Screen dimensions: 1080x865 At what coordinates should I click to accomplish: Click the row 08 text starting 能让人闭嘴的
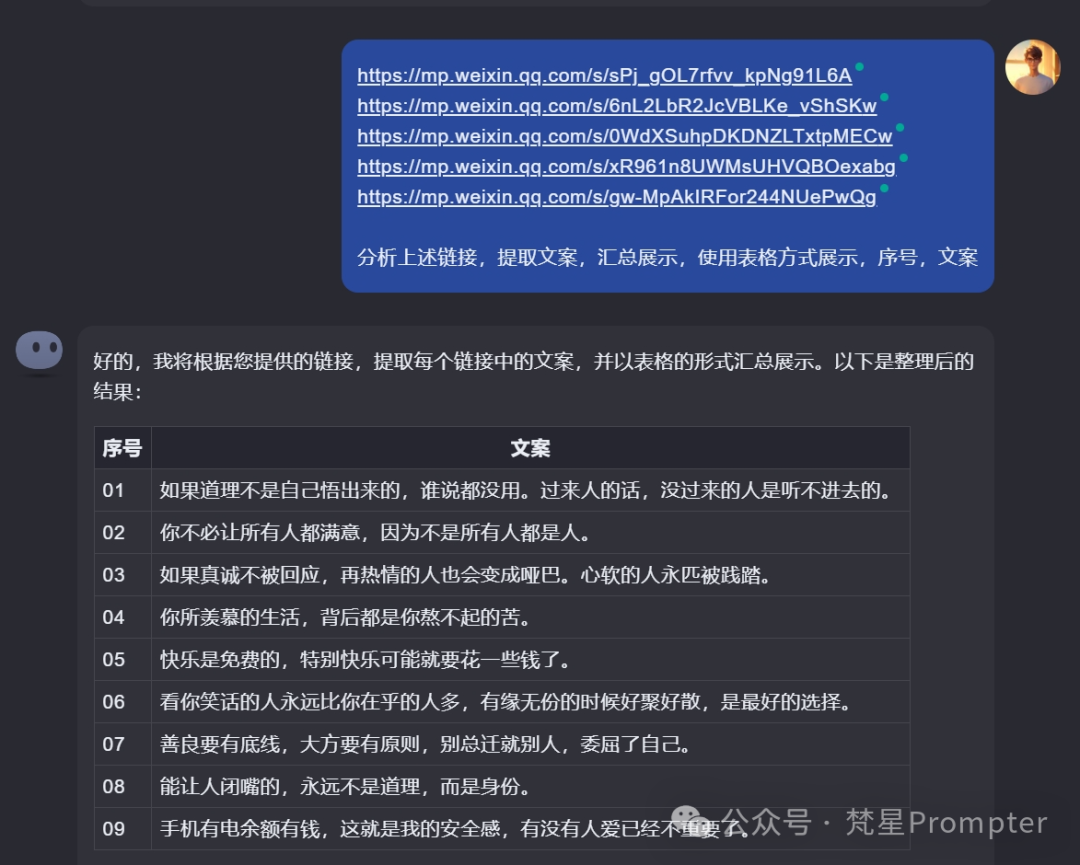(x=345, y=787)
